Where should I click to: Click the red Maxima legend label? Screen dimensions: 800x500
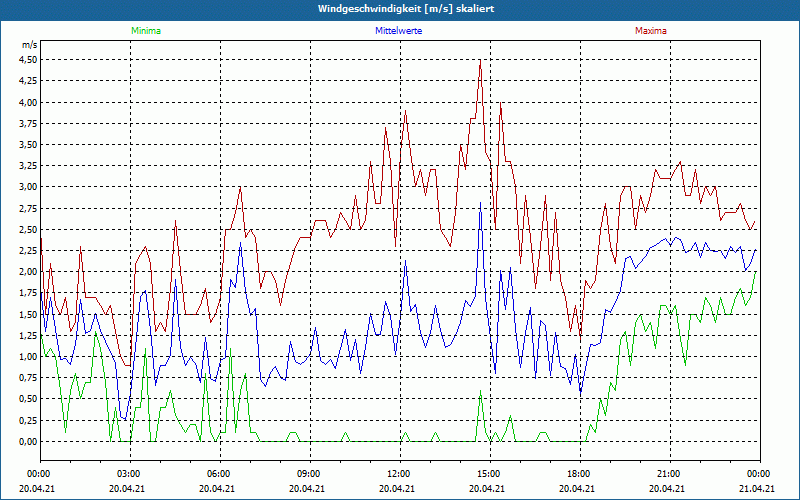pos(651,31)
